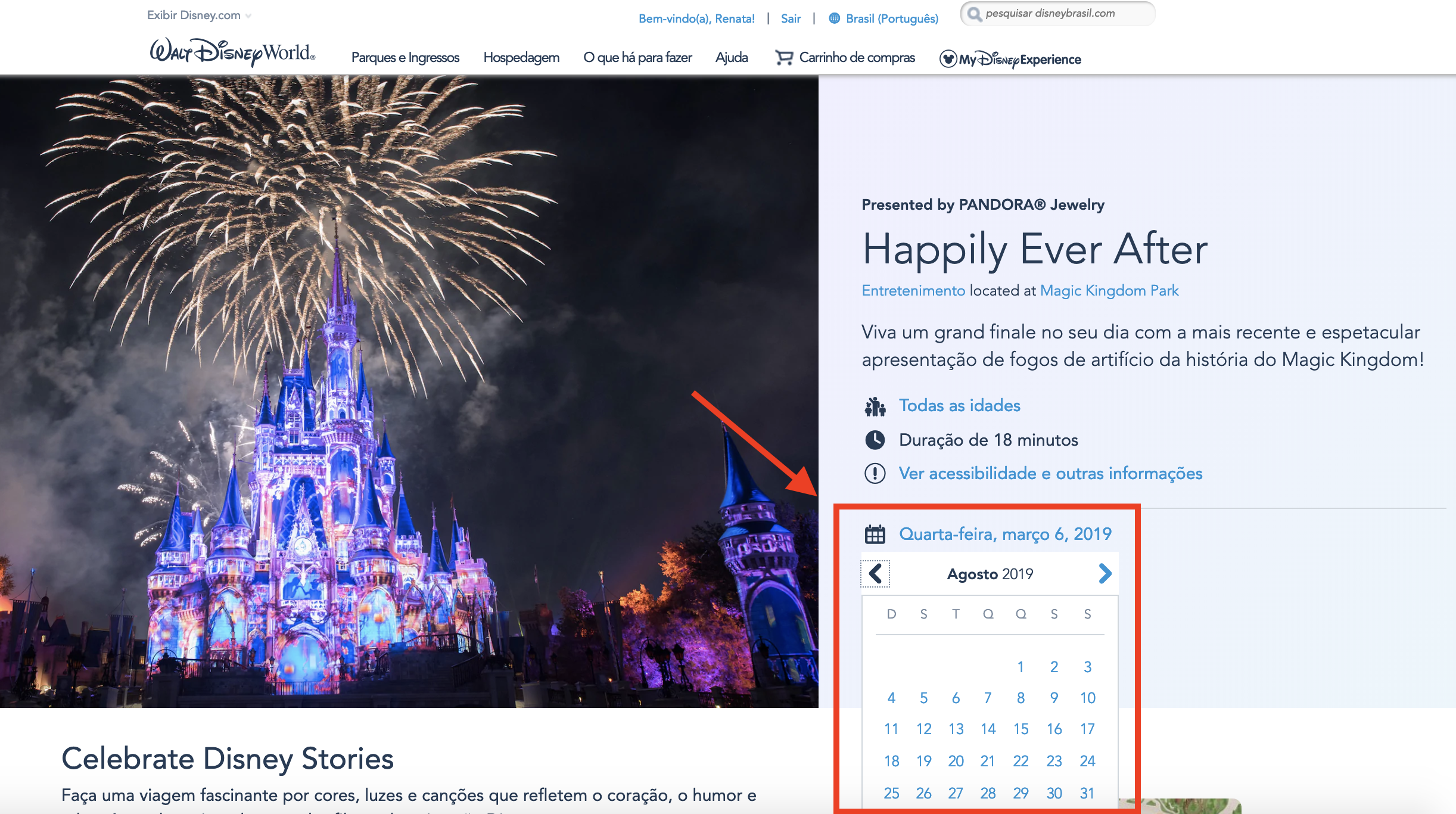
Task: Select August 21 in calendar
Action: [988, 761]
